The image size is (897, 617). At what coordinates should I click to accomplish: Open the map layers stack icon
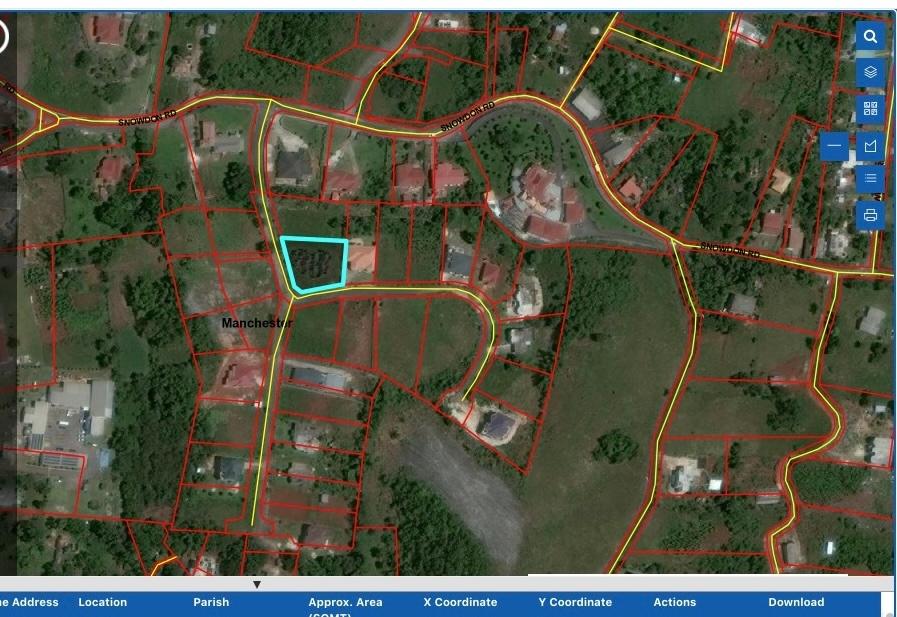pyautogui.click(x=870, y=73)
